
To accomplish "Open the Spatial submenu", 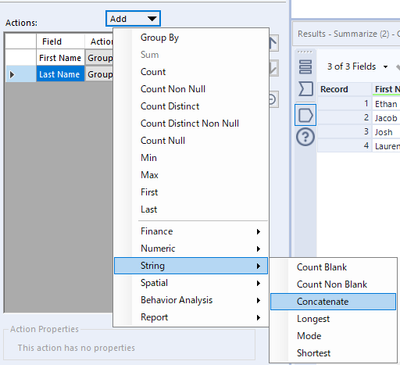I will click(x=191, y=283).
